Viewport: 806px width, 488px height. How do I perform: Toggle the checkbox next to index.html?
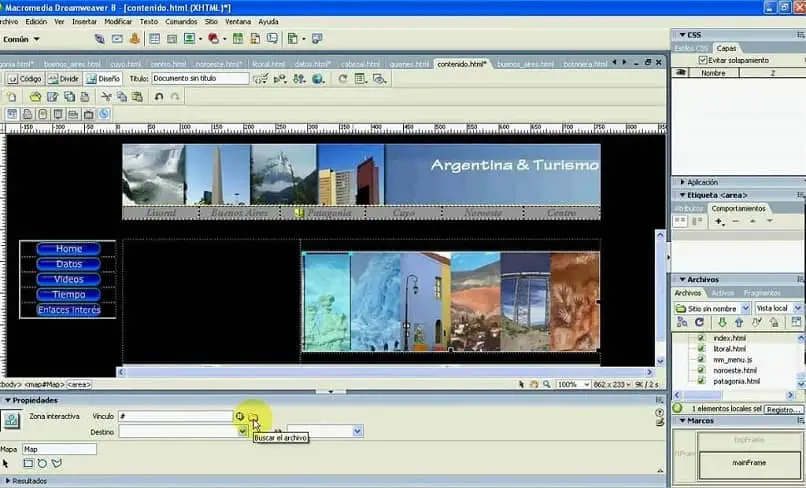tap(701, 338)
